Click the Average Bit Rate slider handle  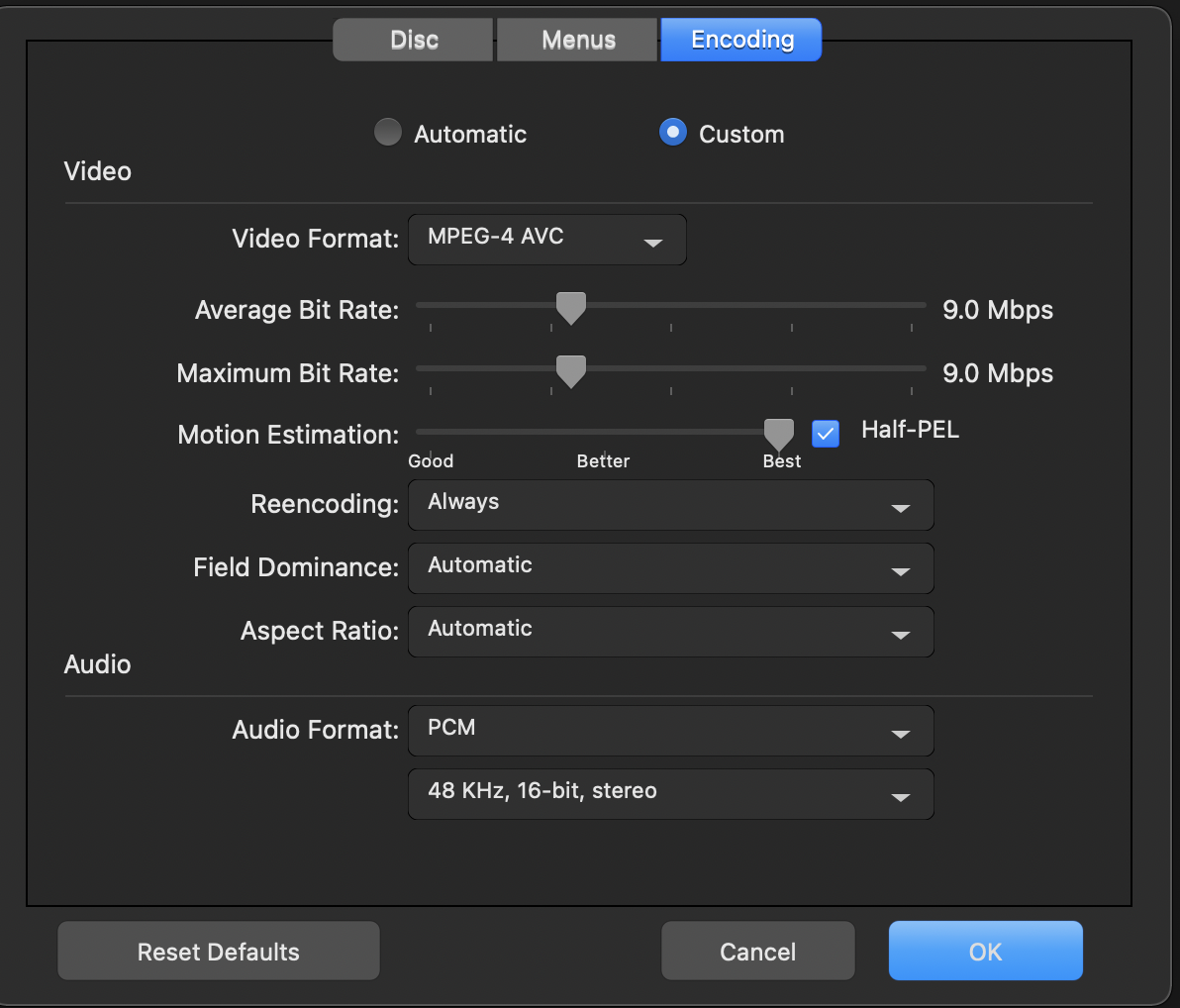pyautogui.click(x=570, y=308)
